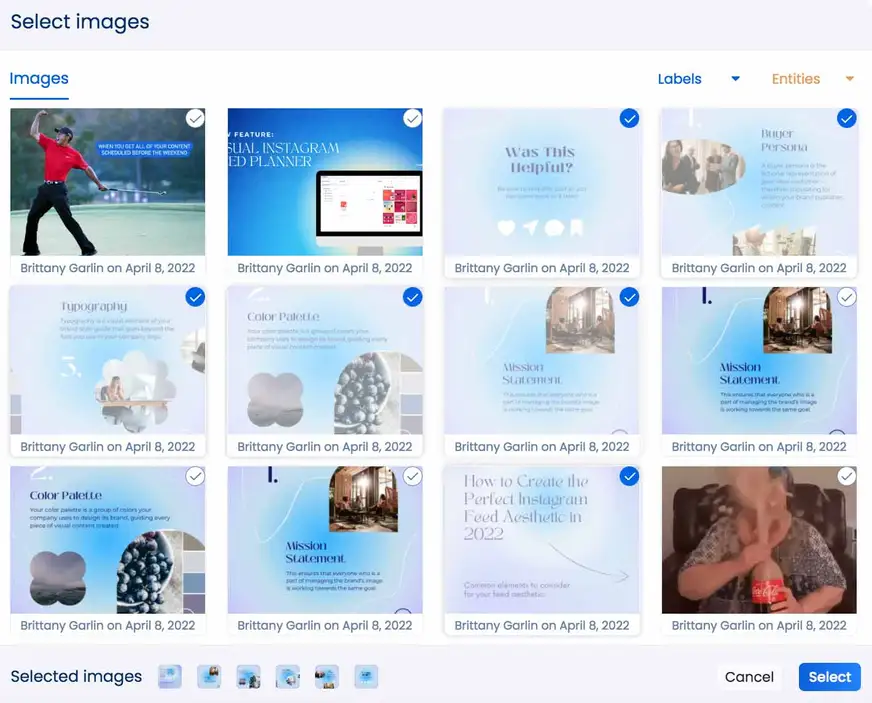Deselect the selected Color Palette image

tap(412, 297)
